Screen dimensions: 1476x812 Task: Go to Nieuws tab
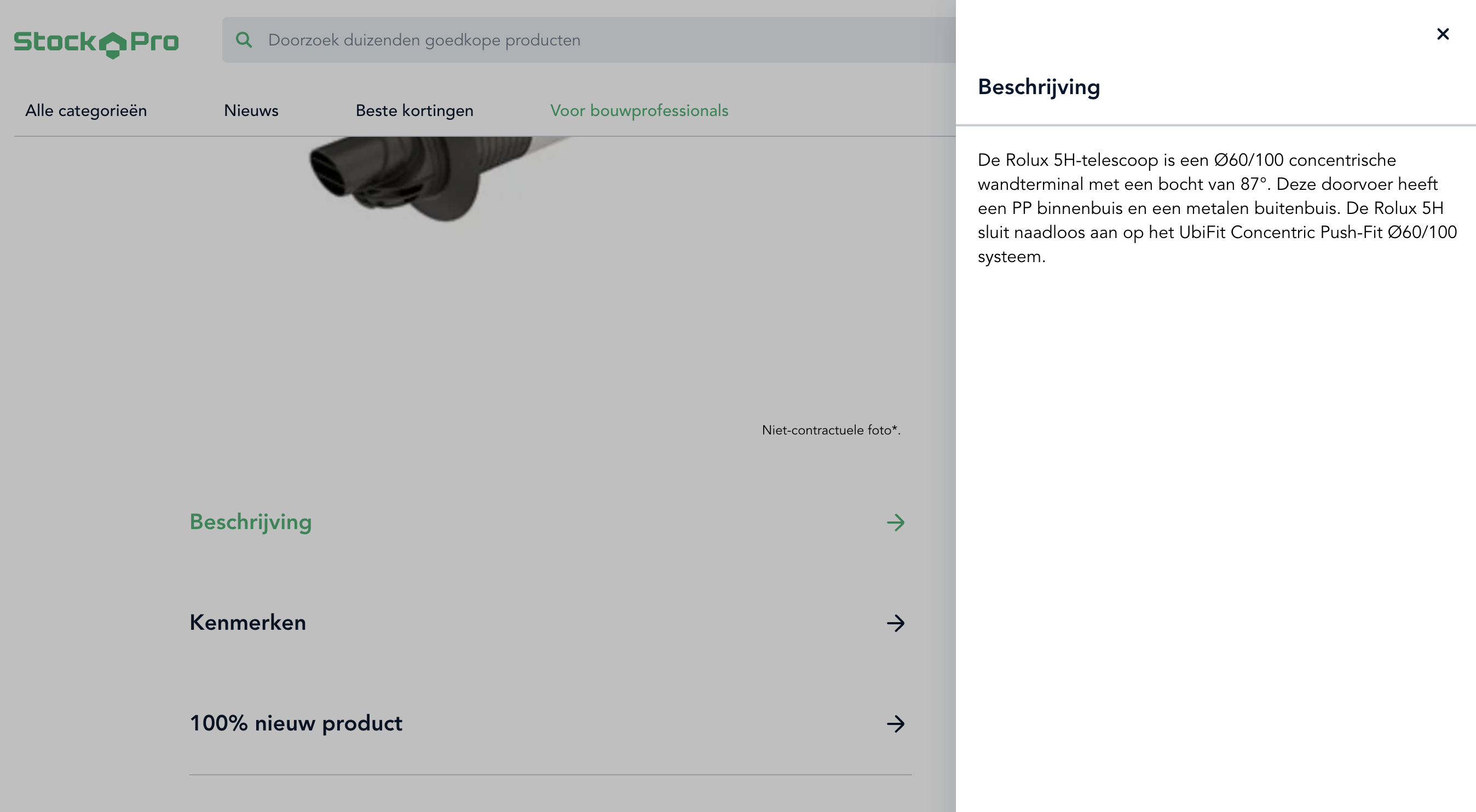tap(251, 111)
